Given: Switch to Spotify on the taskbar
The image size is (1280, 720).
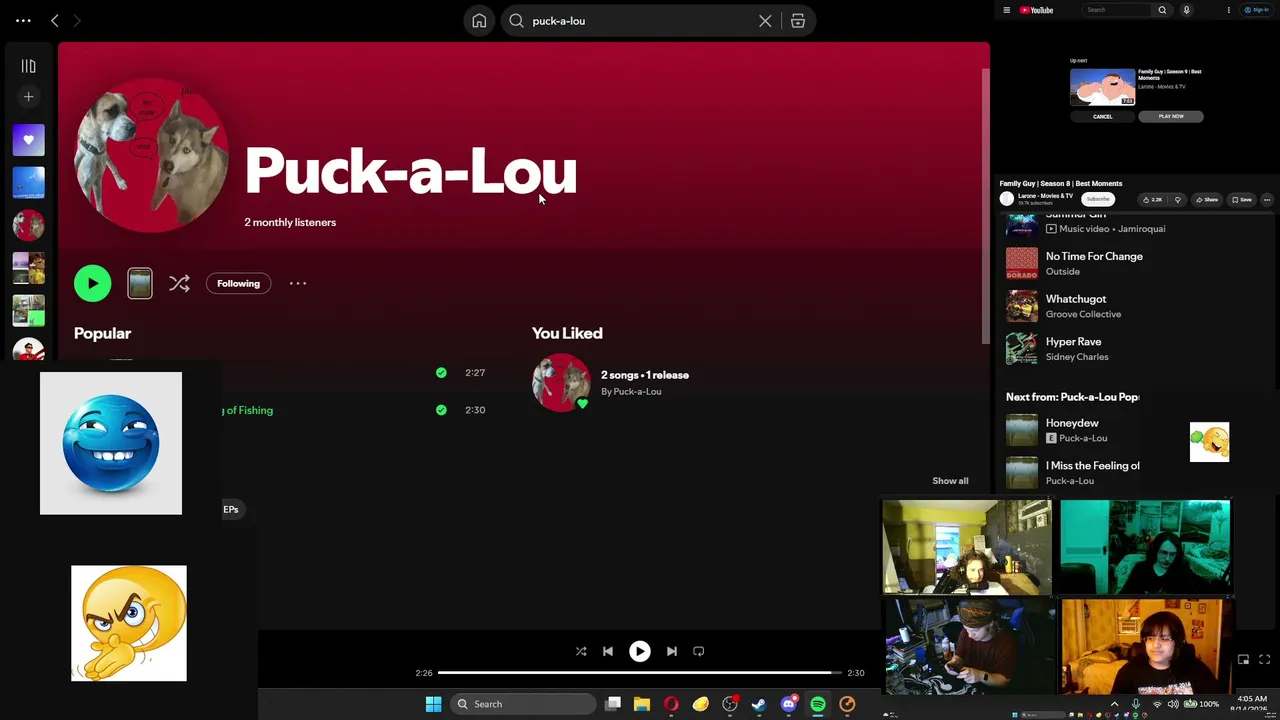Looking at the screenshot, I should 818,704.
